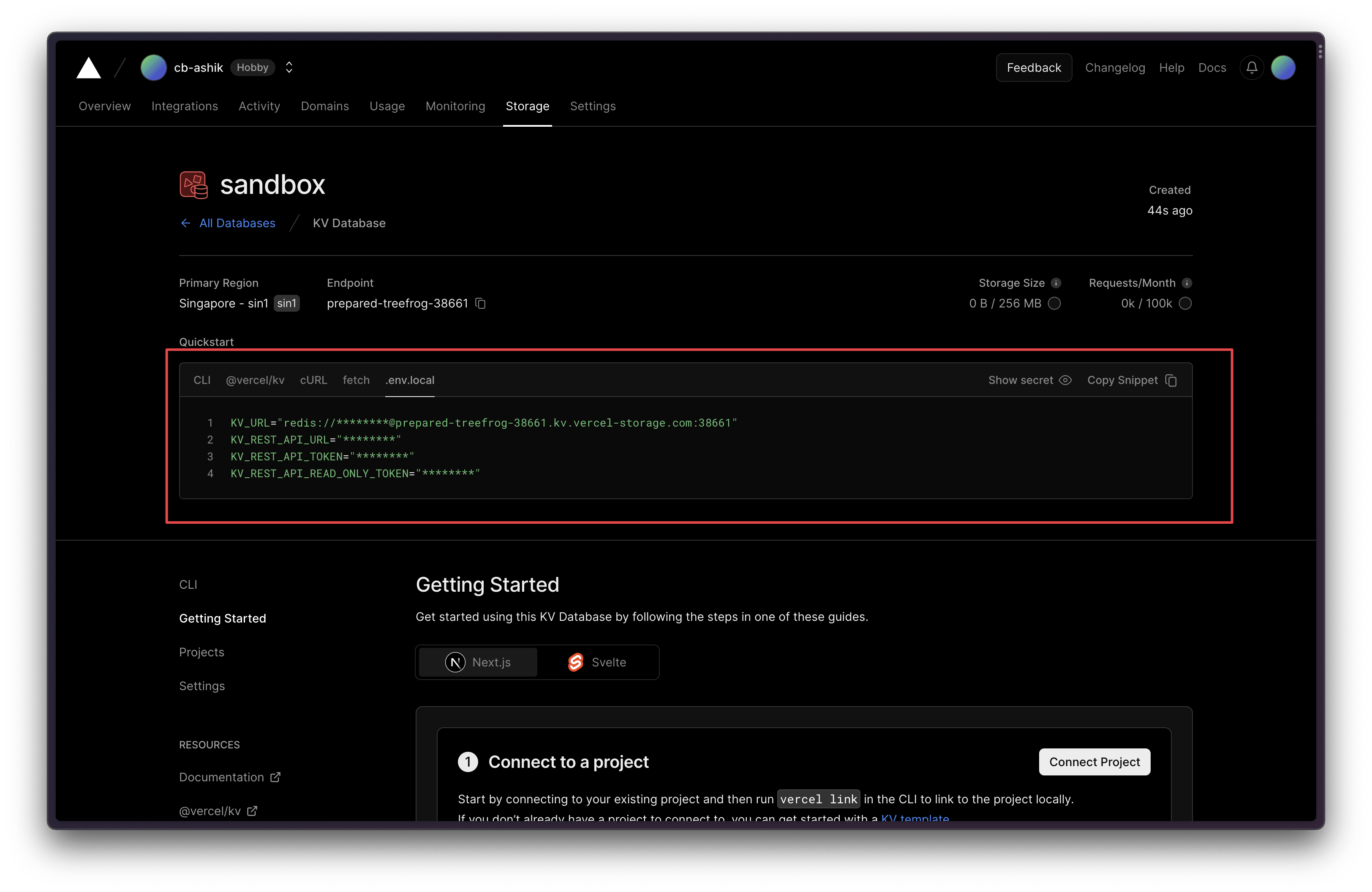Open the Settings navigation tab
The image size is (1372, 892).
pos(593,106)
